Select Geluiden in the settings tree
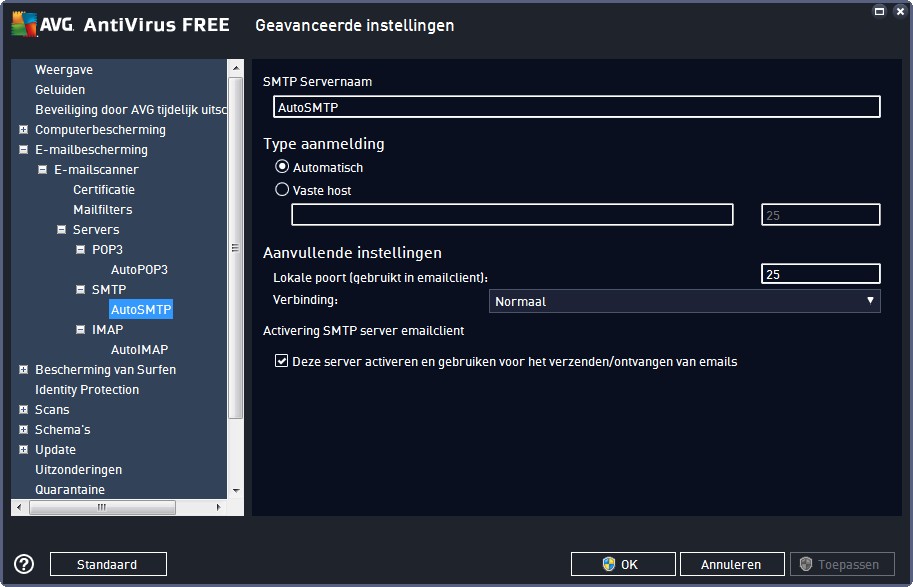 (60, 89)
